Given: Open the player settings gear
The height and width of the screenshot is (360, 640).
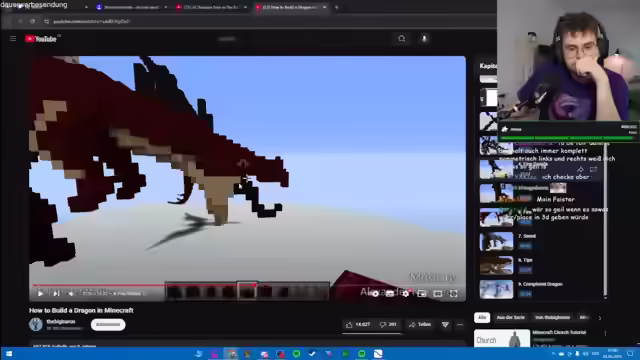Looking at the screenshot, I should (x=405, y=293).
